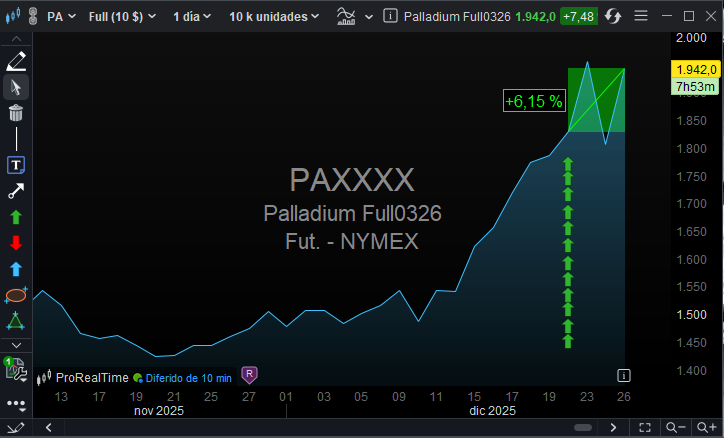Viewport: 724px width, 438px height.
Task: Click the purple R badge marker
Action: click(x=249, y=375)
